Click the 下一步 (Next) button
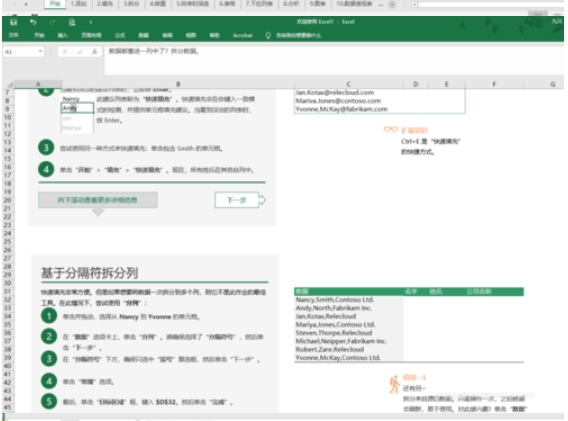 pyautogui.click(x=240, y=200)
